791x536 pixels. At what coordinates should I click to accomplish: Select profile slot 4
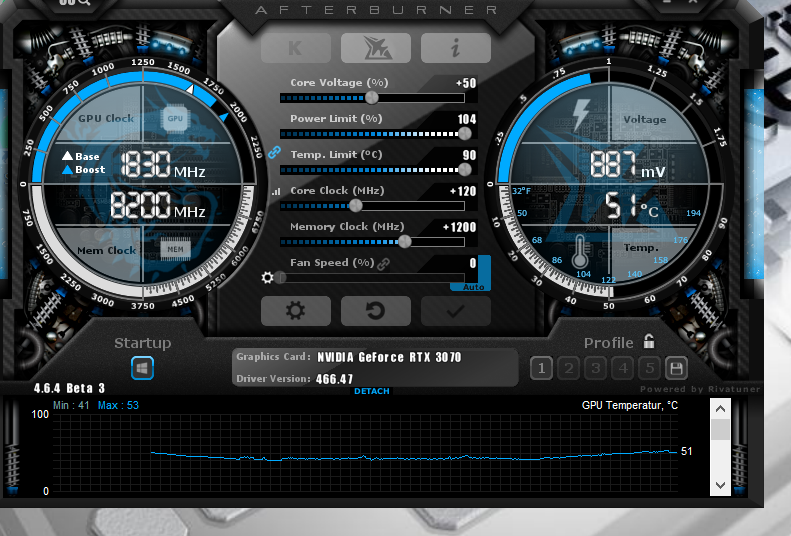point(623,369)
